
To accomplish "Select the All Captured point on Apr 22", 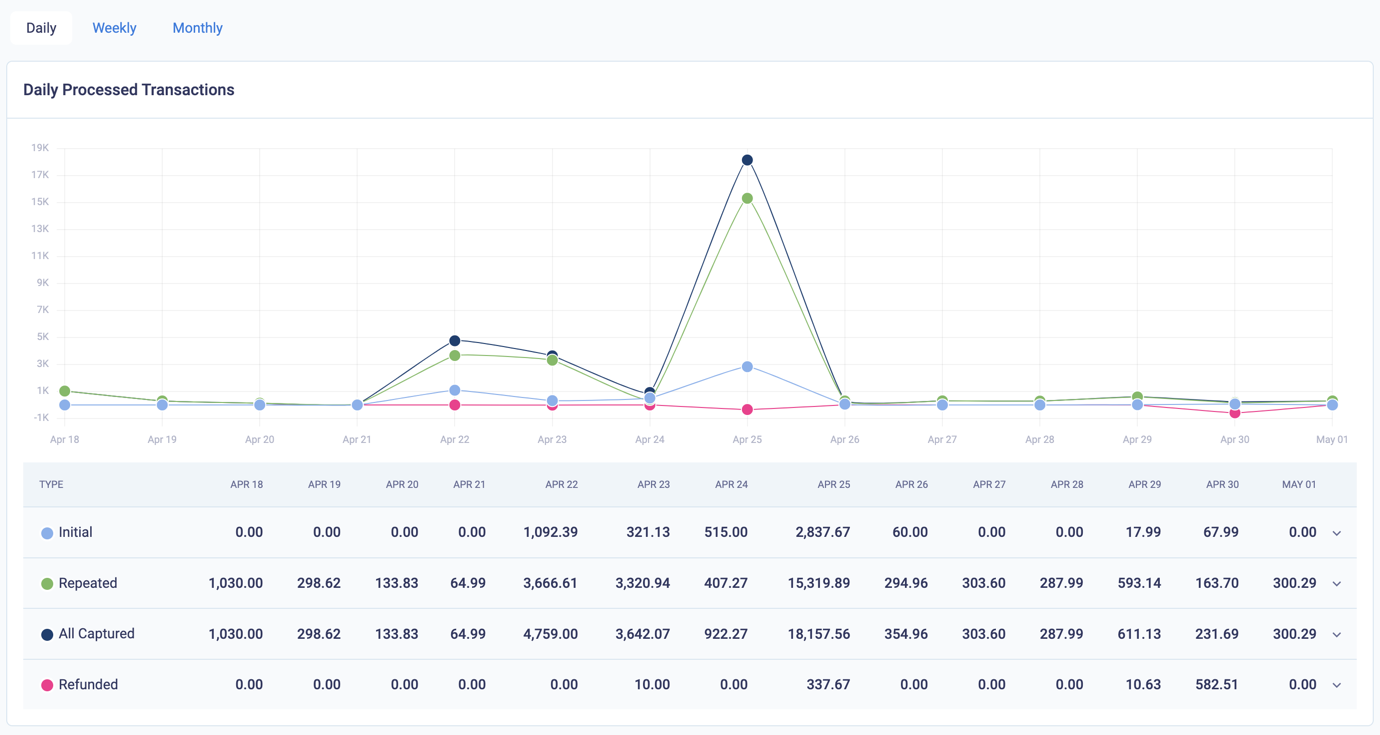I will pyautogui.click(x=455, y=341).
